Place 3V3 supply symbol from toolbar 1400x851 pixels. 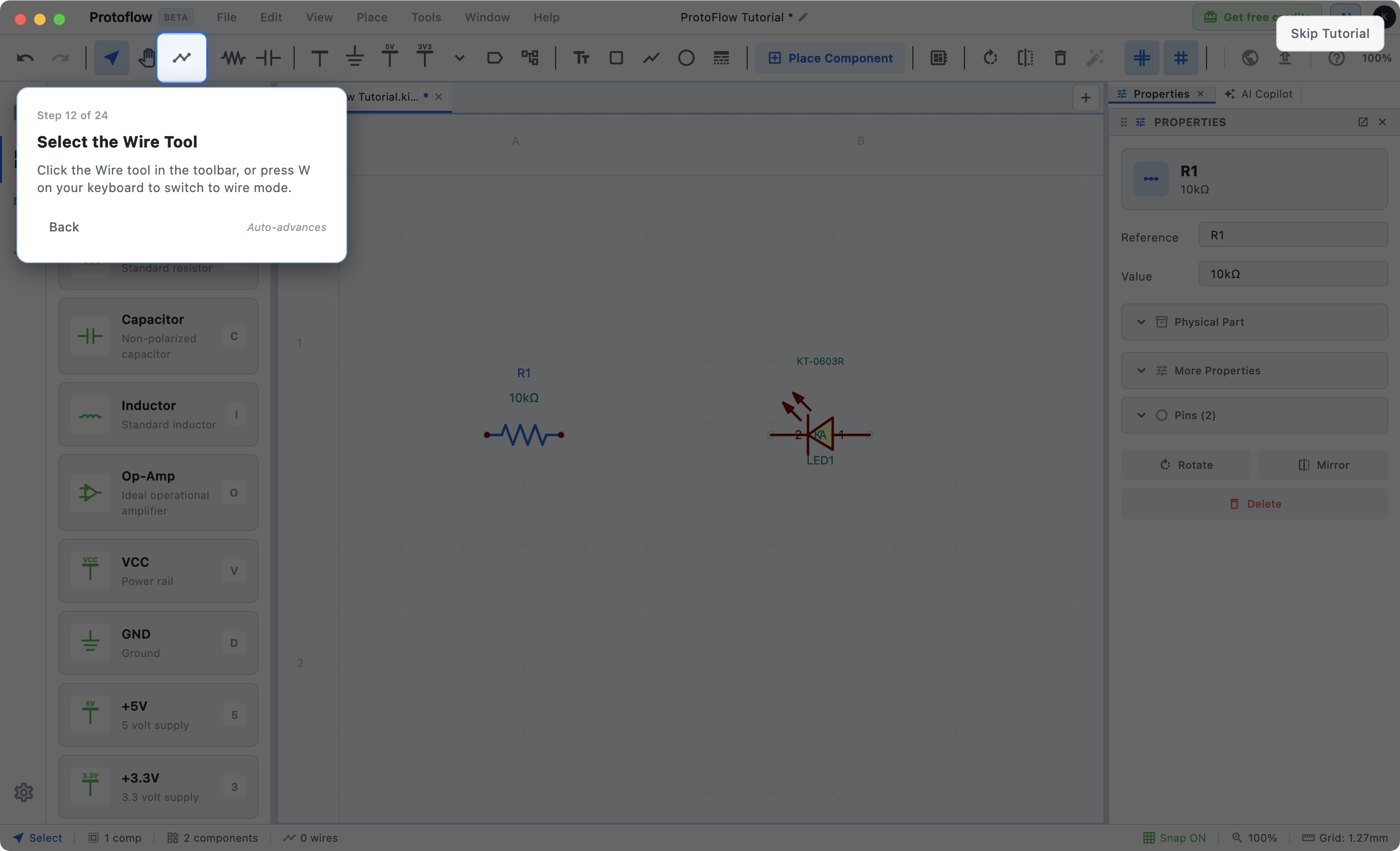click(x=424, y=56)
